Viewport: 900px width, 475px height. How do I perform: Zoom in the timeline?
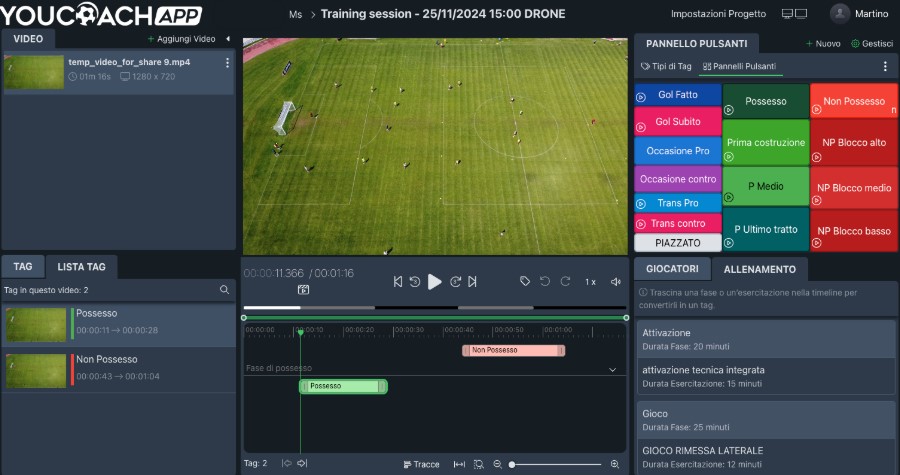[615, 464]
